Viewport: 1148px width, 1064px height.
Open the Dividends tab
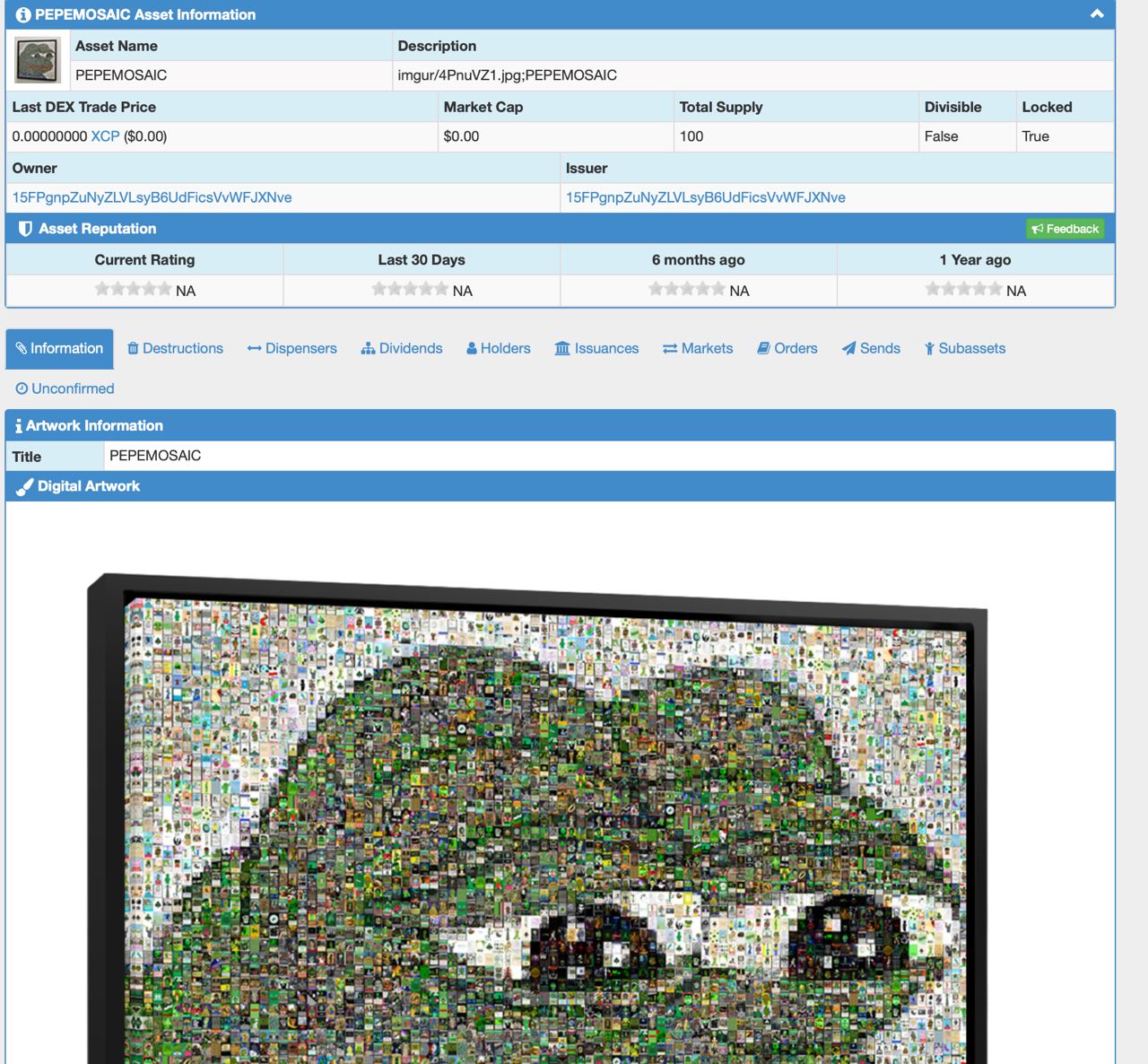[402, 349]
